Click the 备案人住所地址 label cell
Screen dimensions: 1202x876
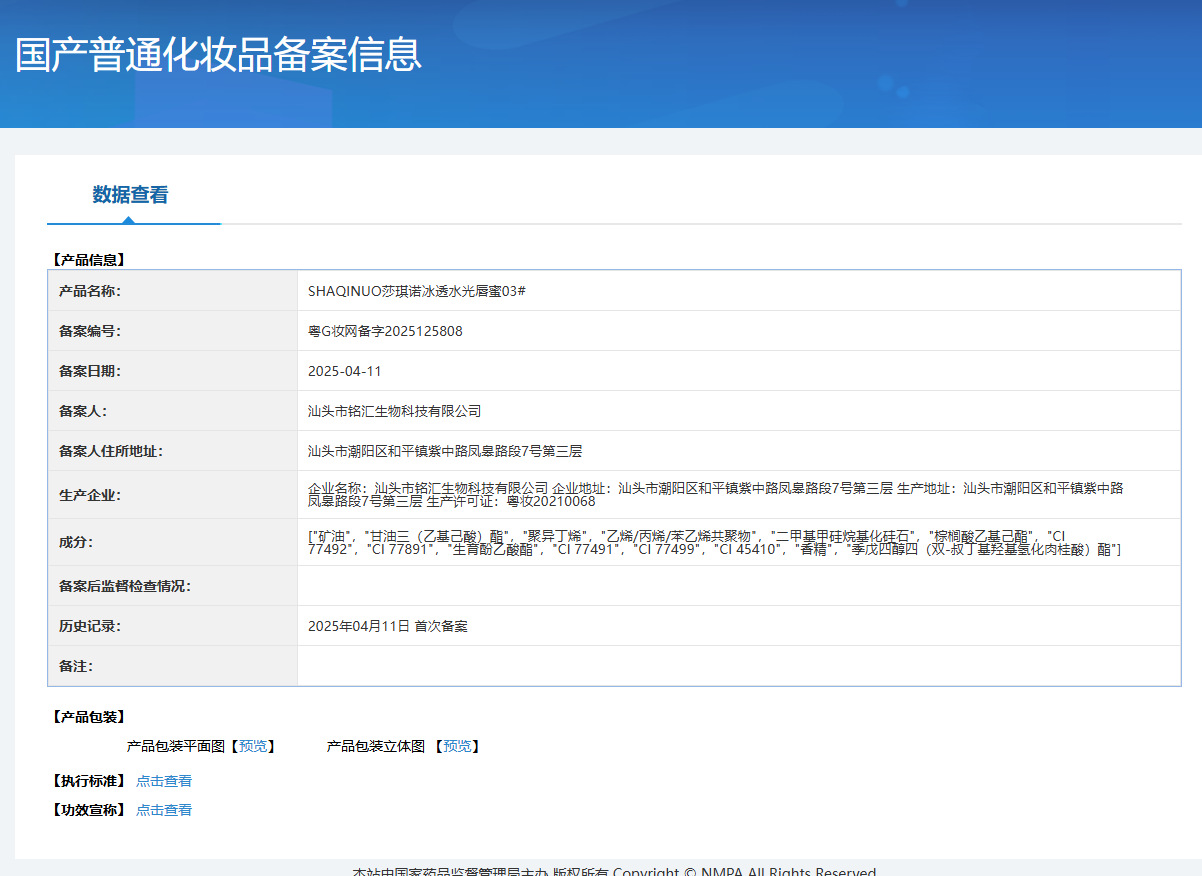tap(173, 451)
